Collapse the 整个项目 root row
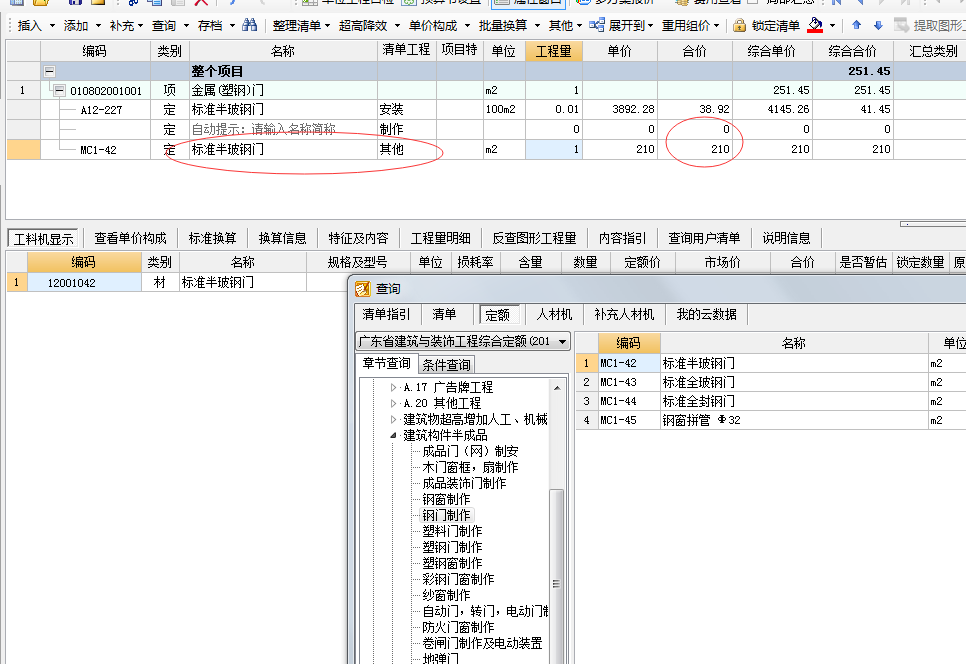 tap(48, 71)
